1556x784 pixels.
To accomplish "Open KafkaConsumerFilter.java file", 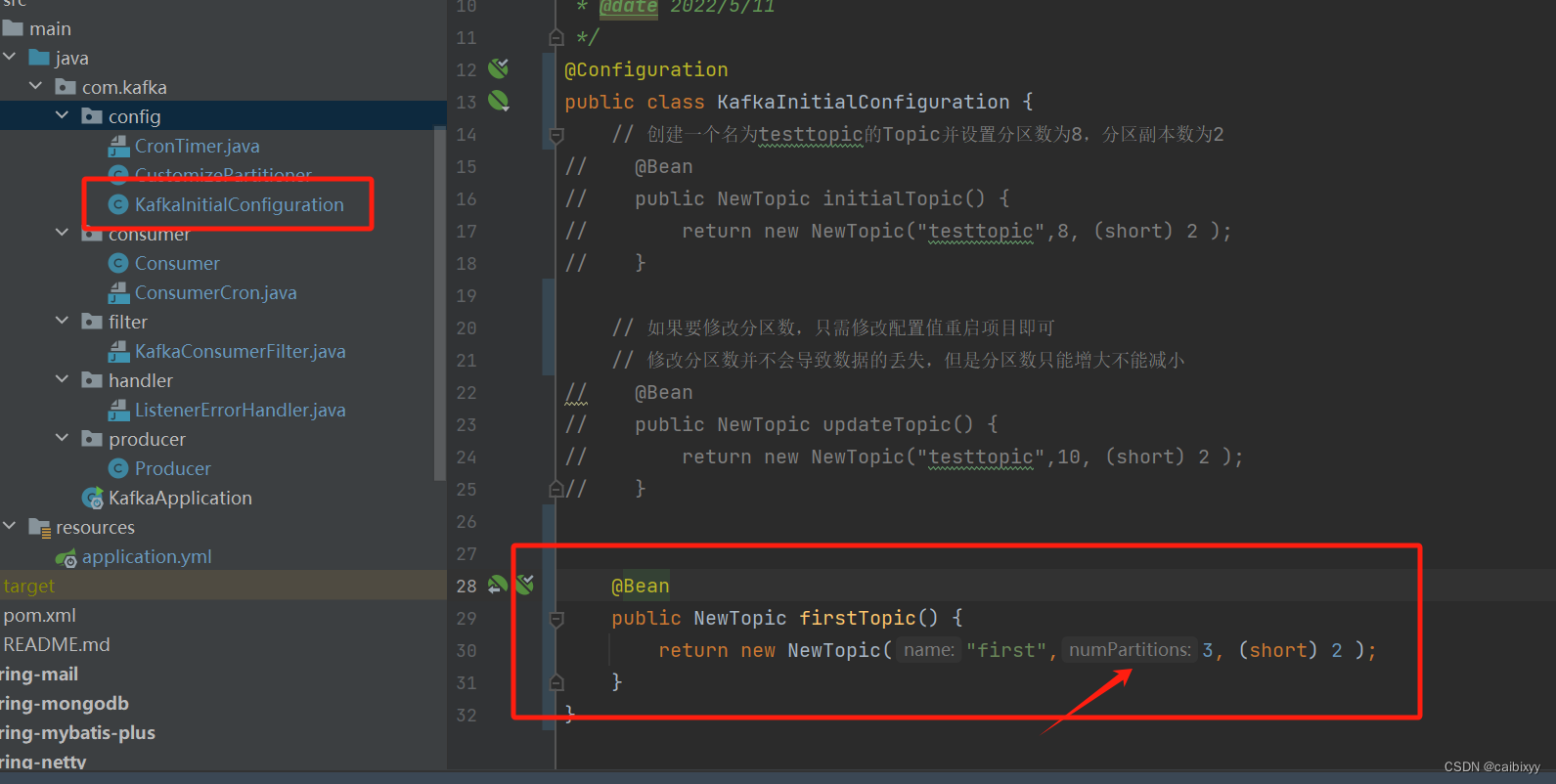I will click(x=240, y=351).
